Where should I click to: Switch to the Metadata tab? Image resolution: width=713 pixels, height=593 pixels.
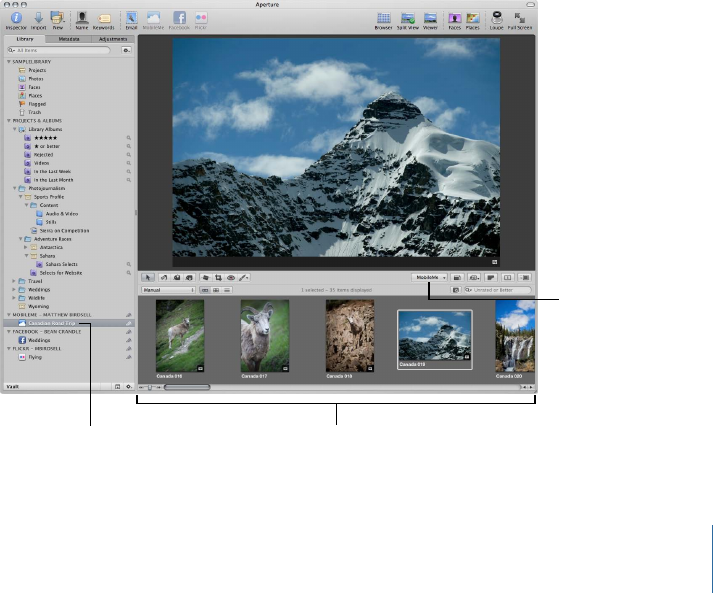(68, 38)
